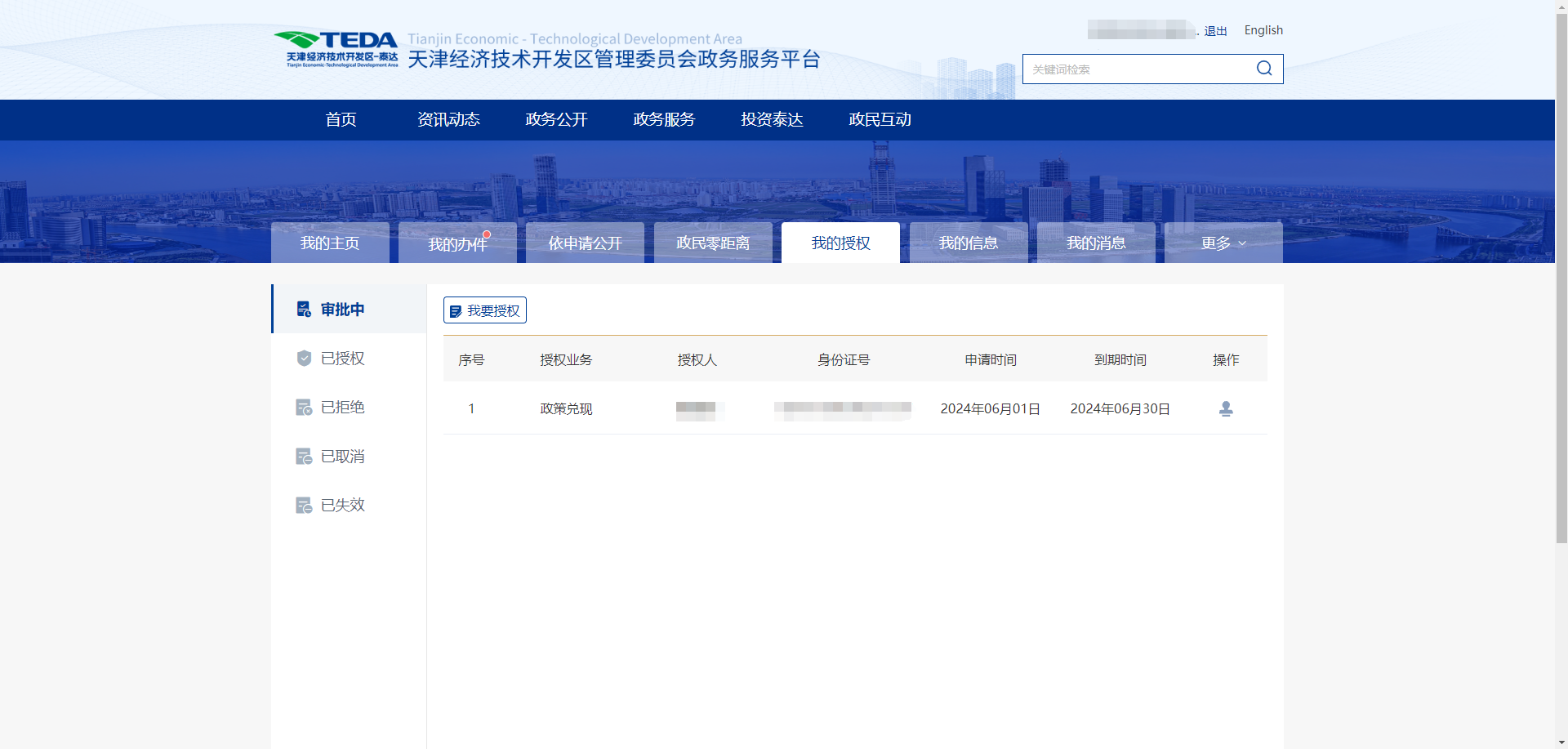Select 已取消 in the sidebar
Viewport: 1568px width, 749px height.
coord(350,456)
